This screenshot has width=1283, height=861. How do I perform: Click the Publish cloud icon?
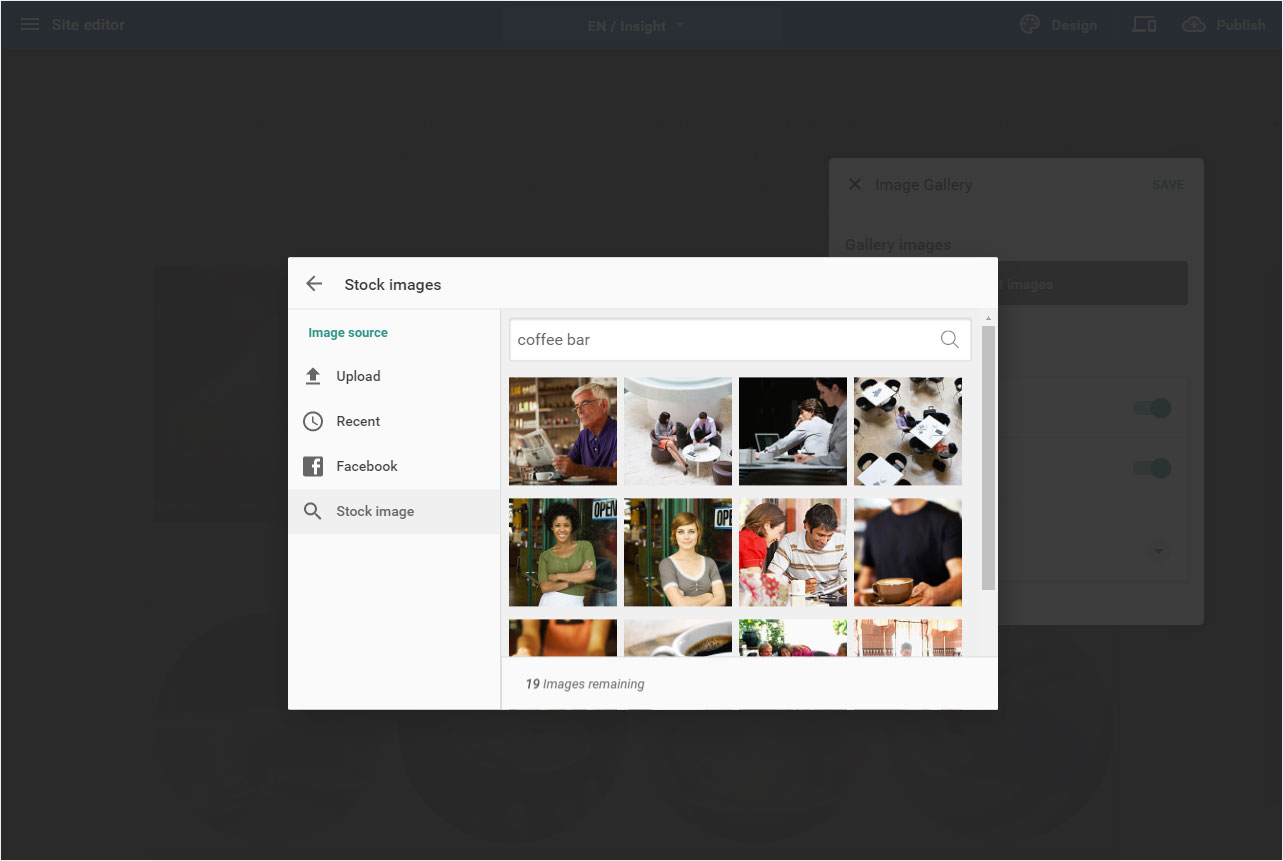click(1194, 25)
